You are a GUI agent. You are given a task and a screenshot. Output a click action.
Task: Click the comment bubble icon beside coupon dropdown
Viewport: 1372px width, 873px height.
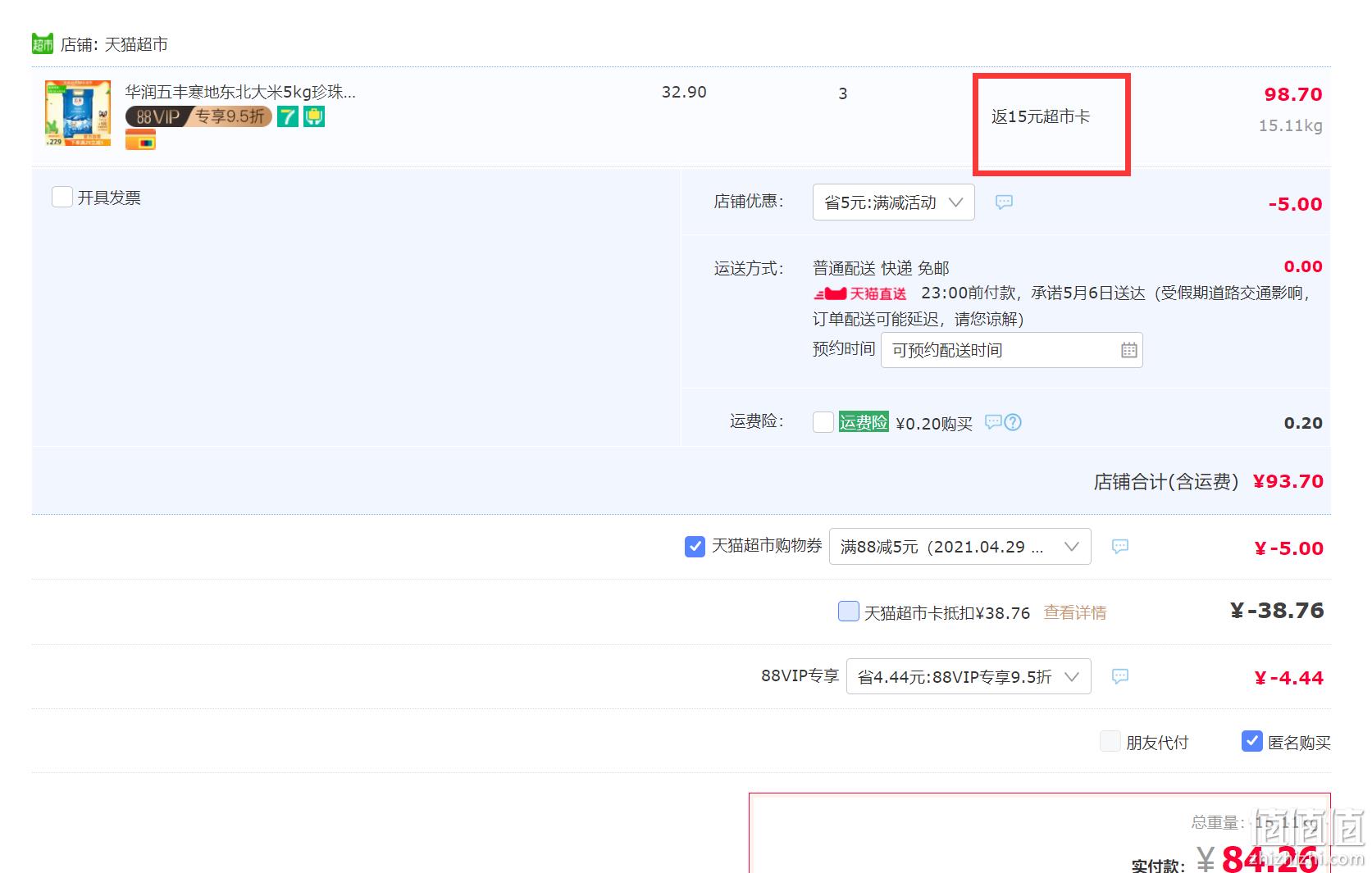click(x=1119, y=546)
